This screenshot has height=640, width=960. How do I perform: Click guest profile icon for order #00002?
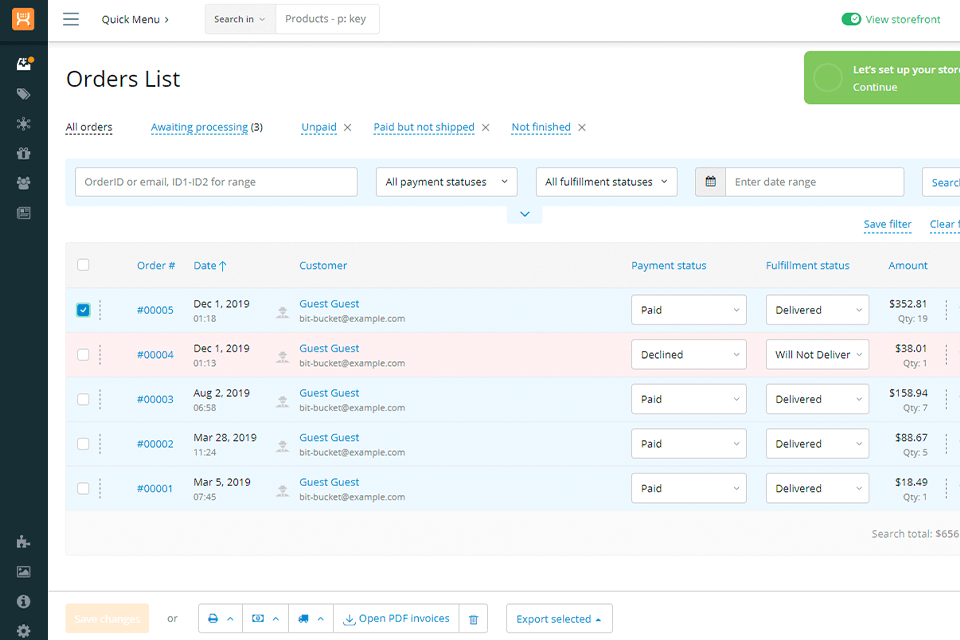[x=282, y=446]
